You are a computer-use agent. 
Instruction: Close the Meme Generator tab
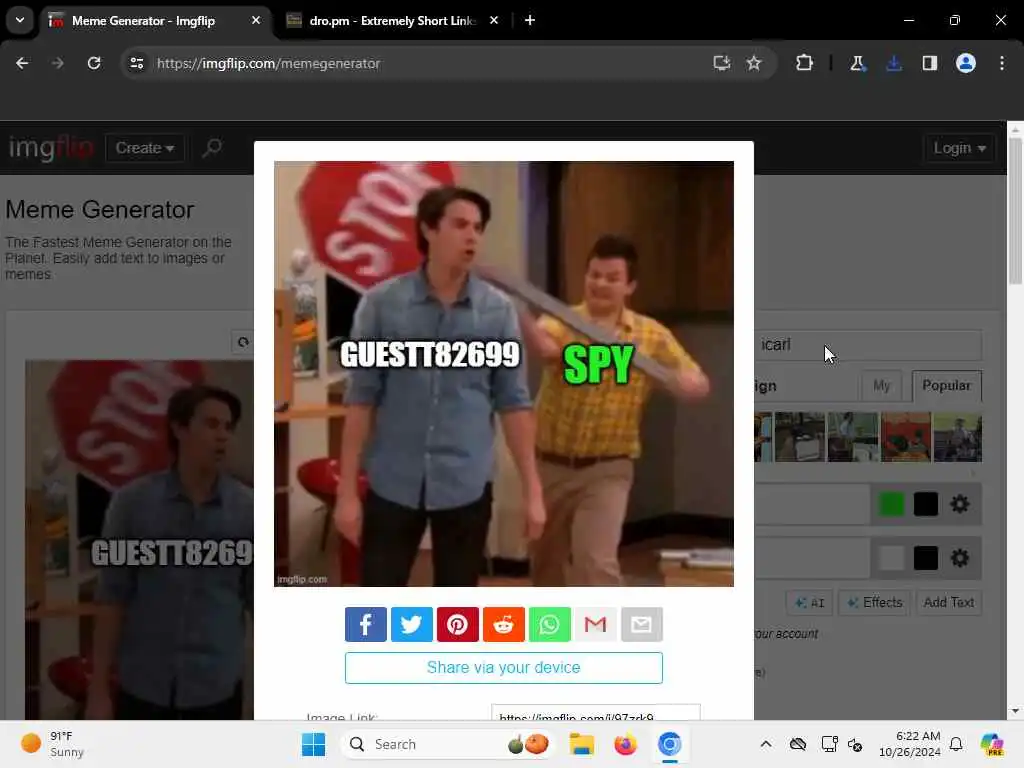(x=256, y=20)
